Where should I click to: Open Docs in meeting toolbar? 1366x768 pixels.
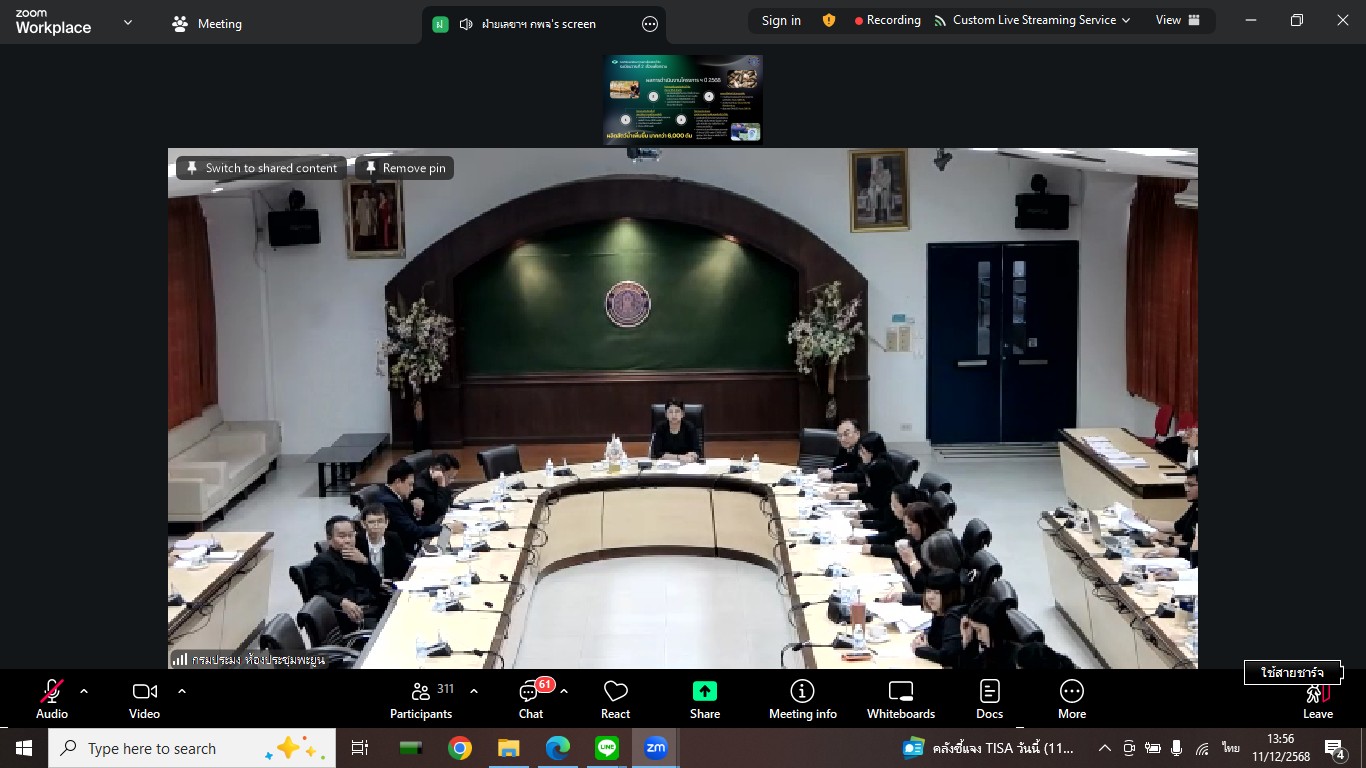(x=989, y=698)
